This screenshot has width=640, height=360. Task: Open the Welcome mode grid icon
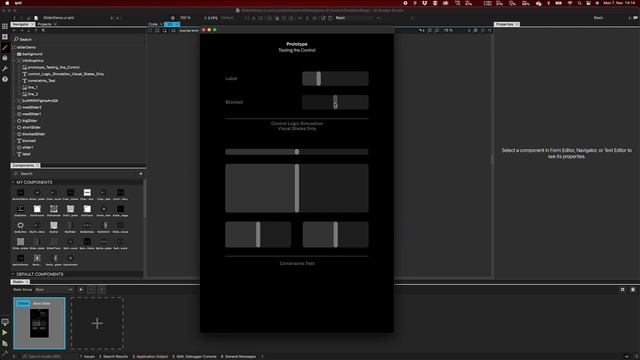point(5,26)
